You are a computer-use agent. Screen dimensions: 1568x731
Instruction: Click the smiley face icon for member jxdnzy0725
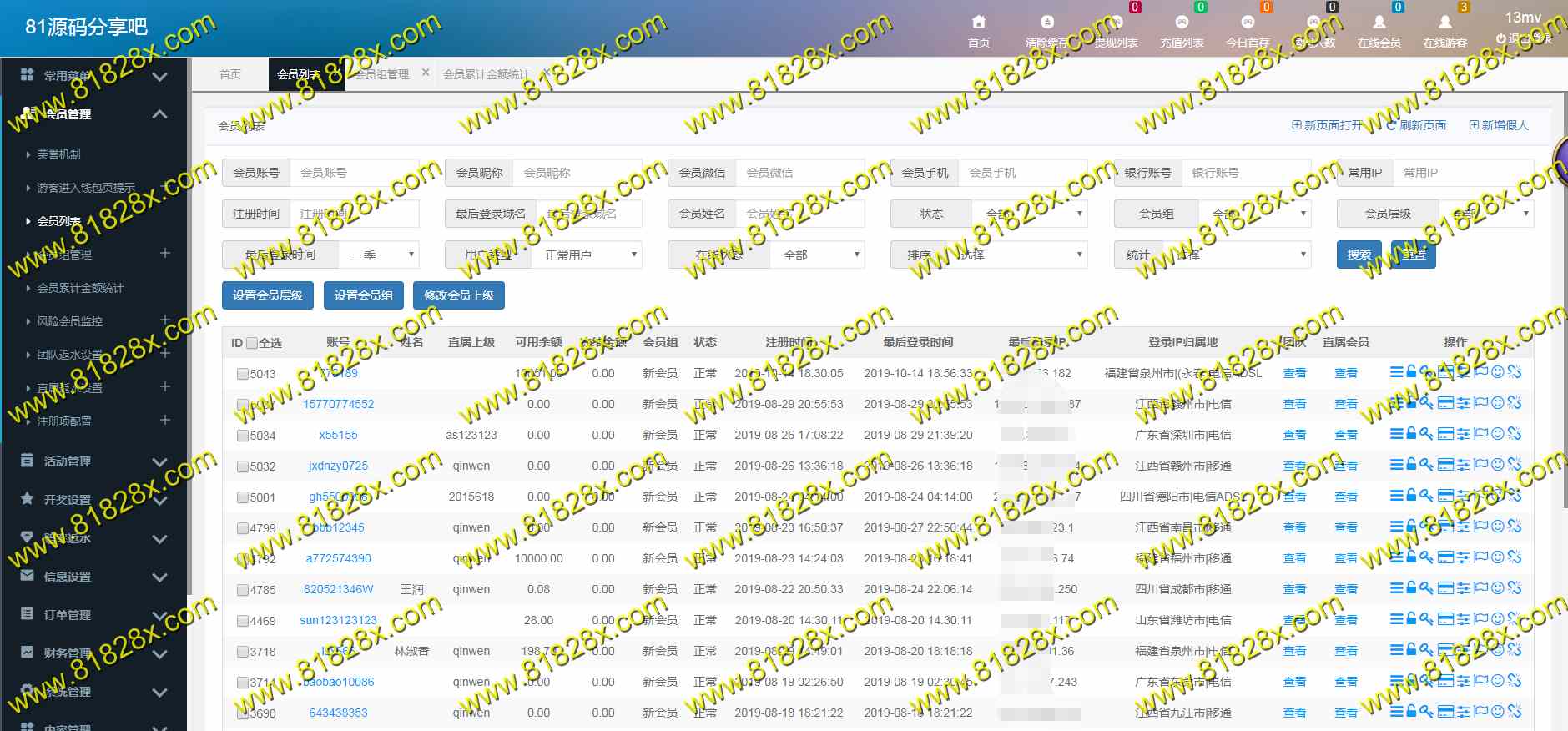click(x=1498, y=465)
